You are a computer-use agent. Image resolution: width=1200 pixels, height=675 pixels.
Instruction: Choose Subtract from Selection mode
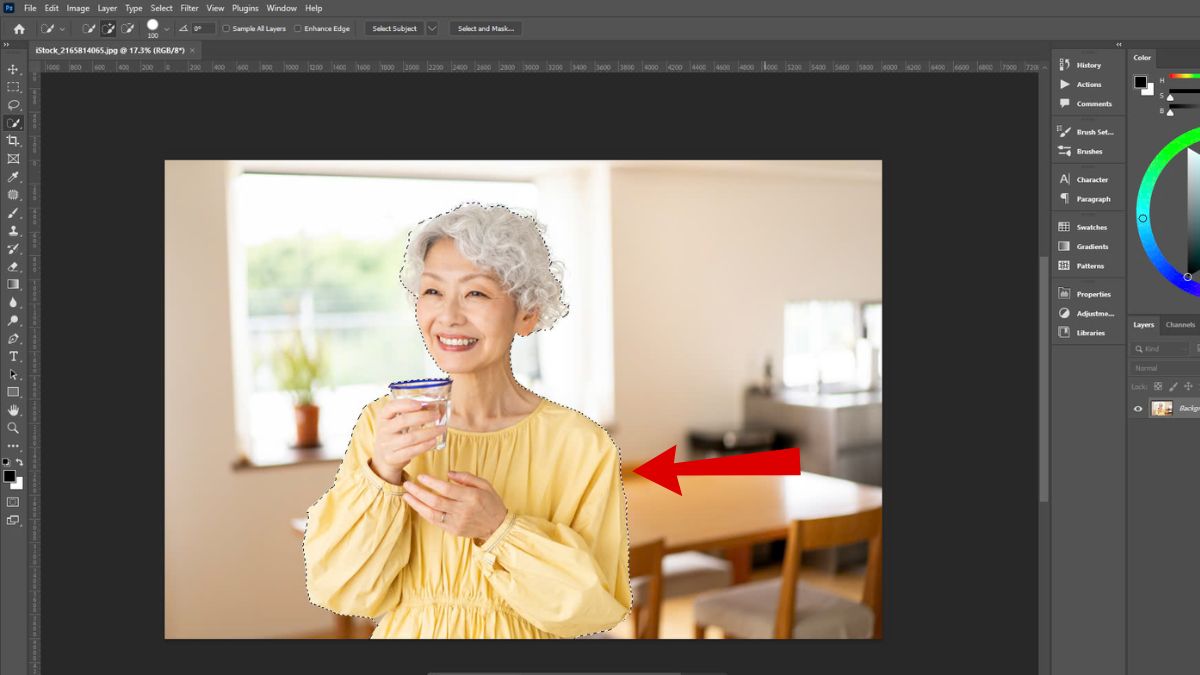(127, 29)
